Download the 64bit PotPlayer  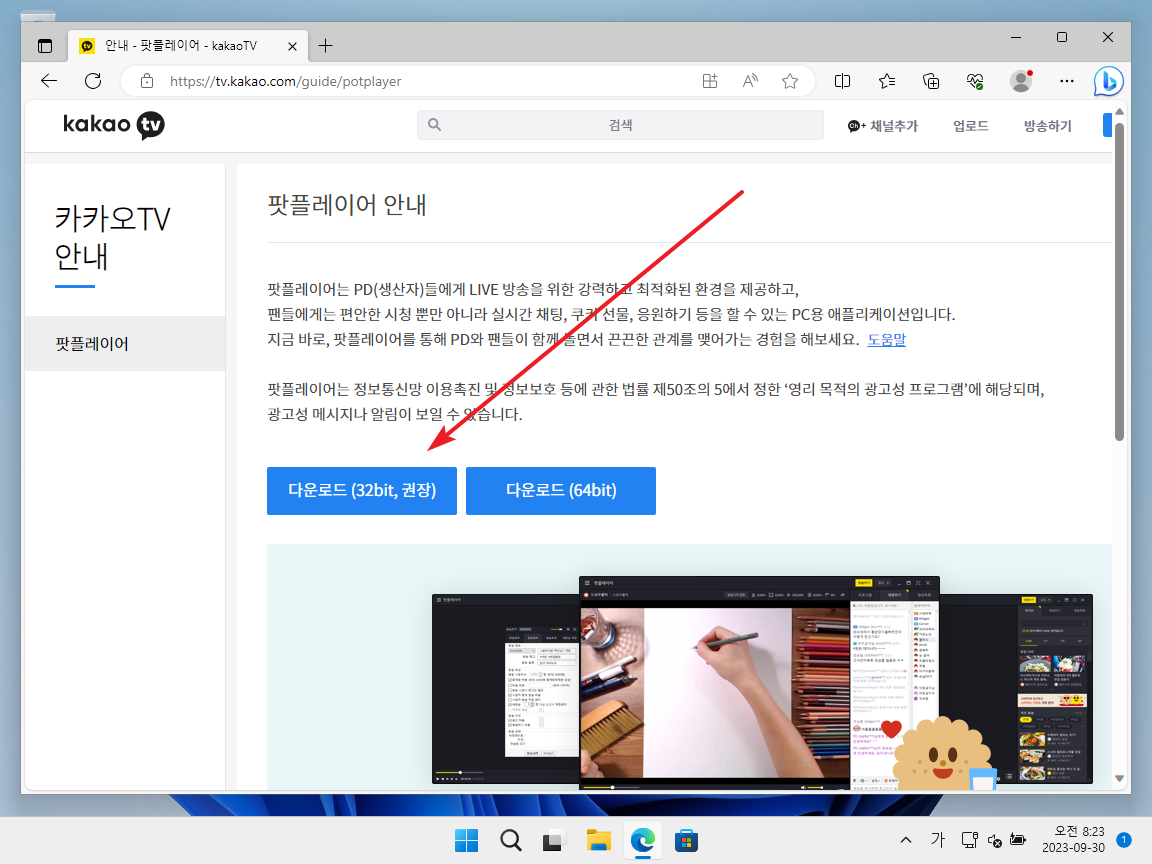click(561, 491)
